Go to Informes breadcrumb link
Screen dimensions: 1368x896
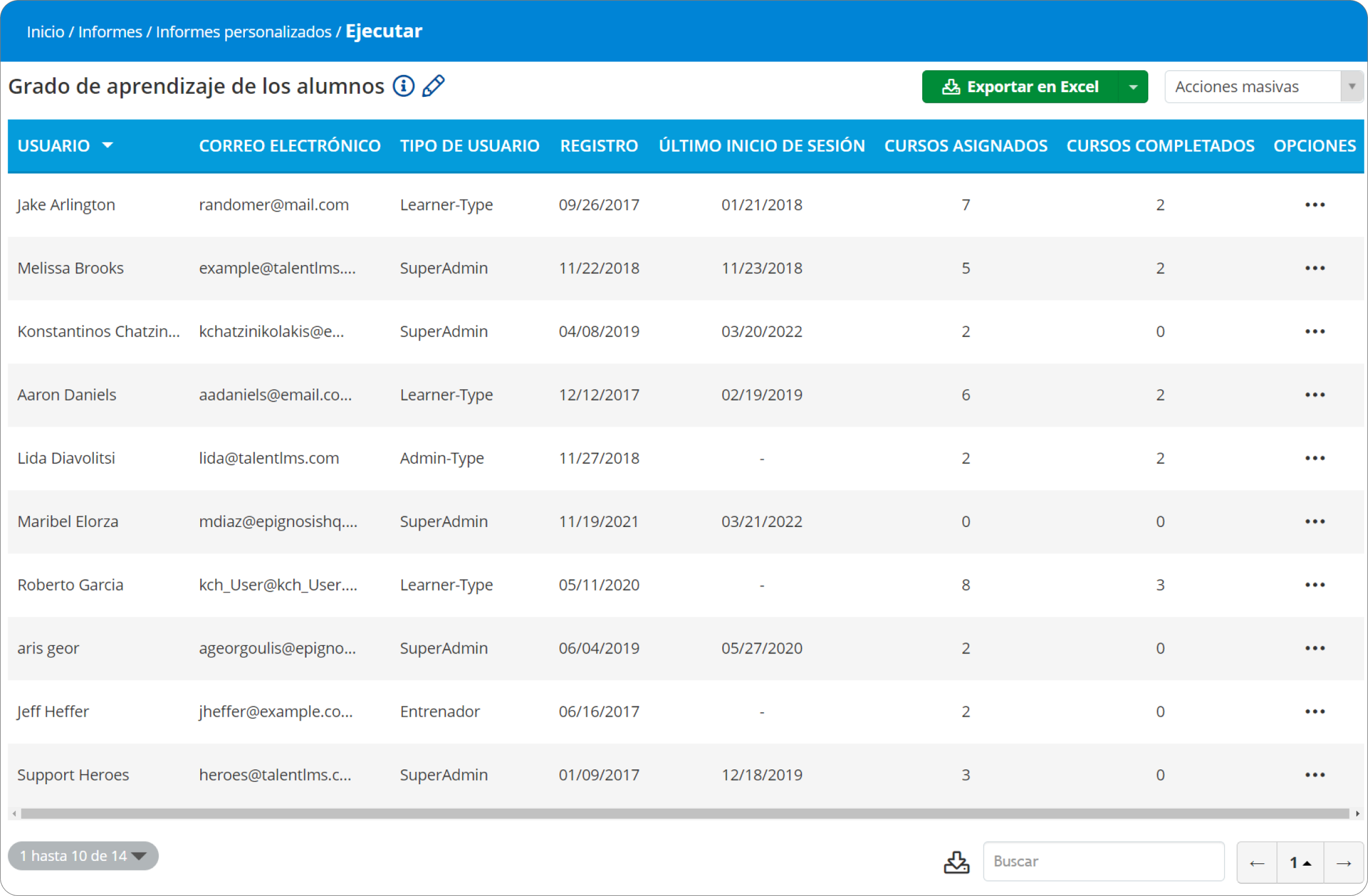tap(110, 31)
